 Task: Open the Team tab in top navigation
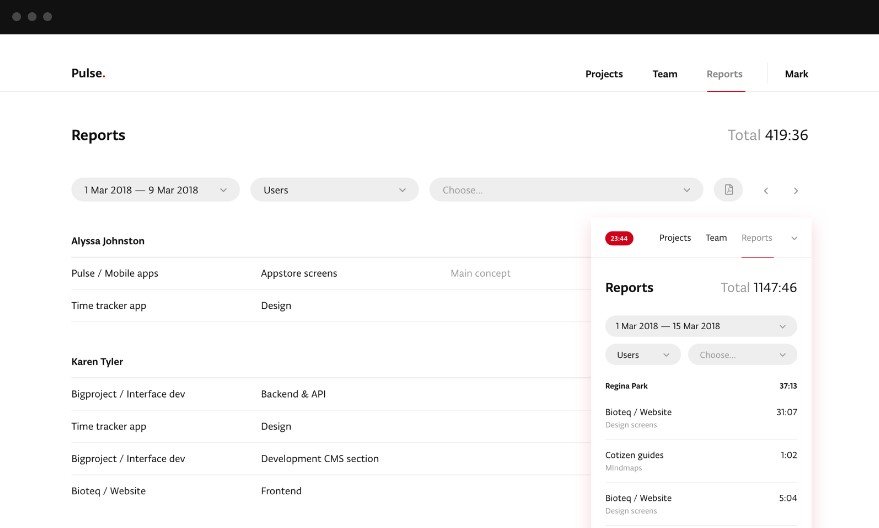pyautogui.click(x=665, y=74)
